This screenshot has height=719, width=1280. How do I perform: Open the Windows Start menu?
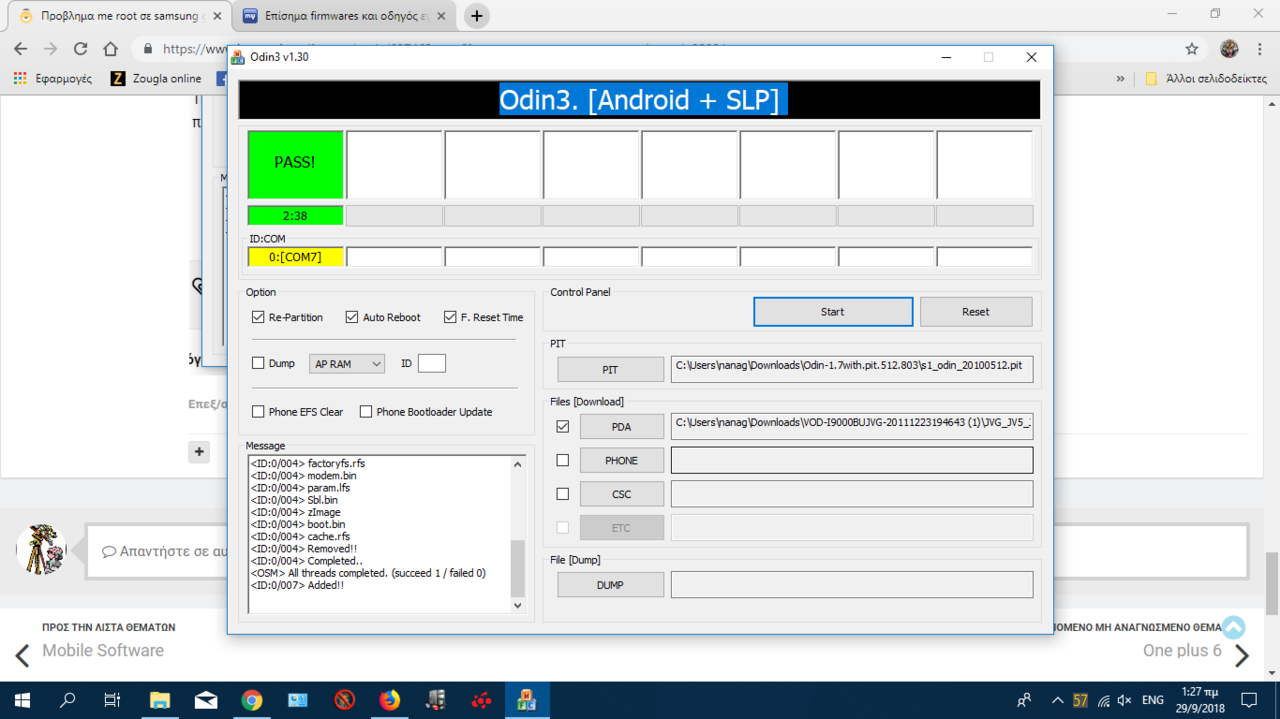pyautogui.click(x=22, y=700)
